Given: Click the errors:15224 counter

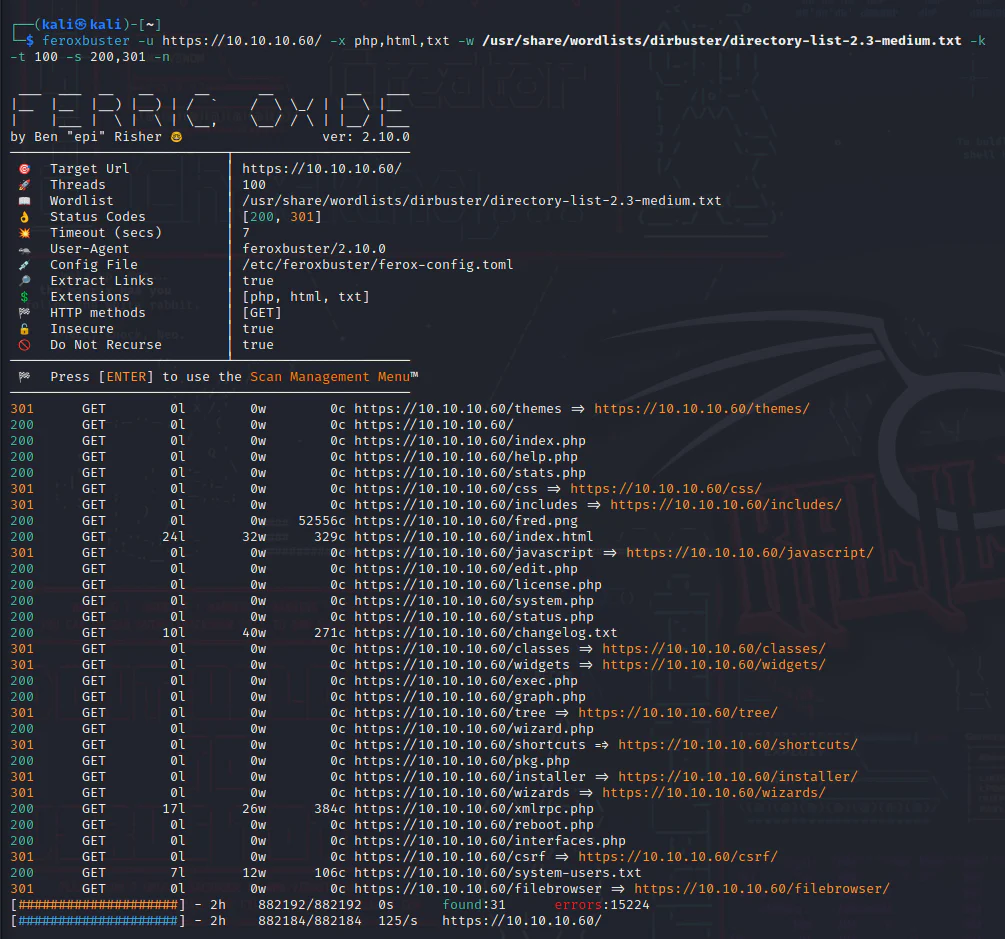Looking at the screenshot, I should tap(602, 904).
